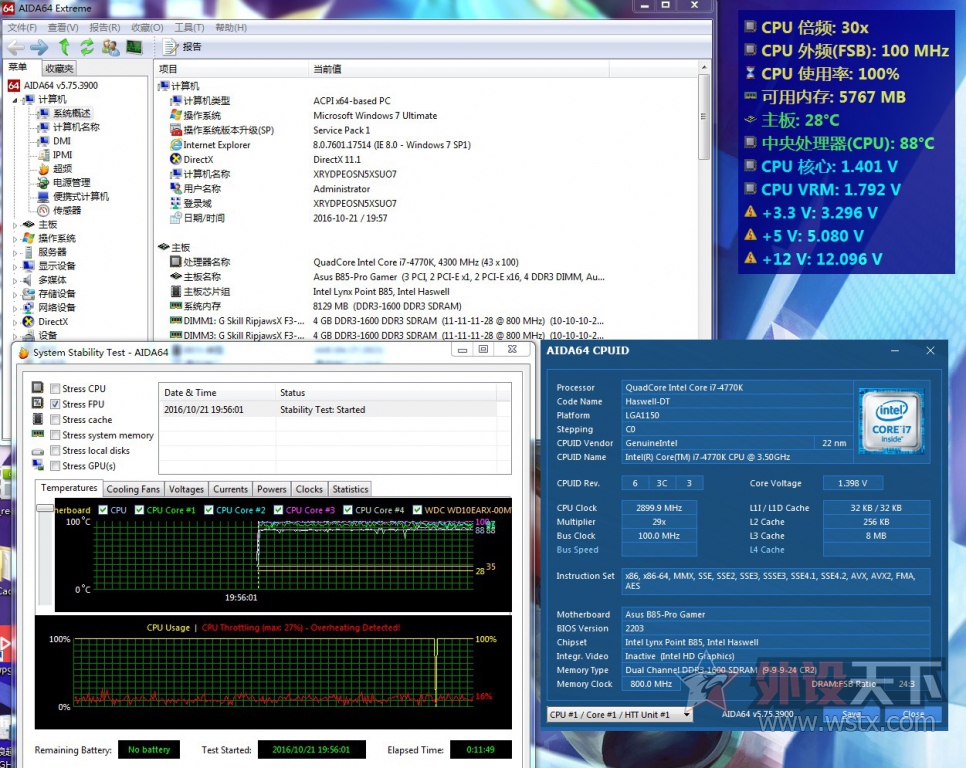Click the green Up arrow toolbar icon

point(64,47)
